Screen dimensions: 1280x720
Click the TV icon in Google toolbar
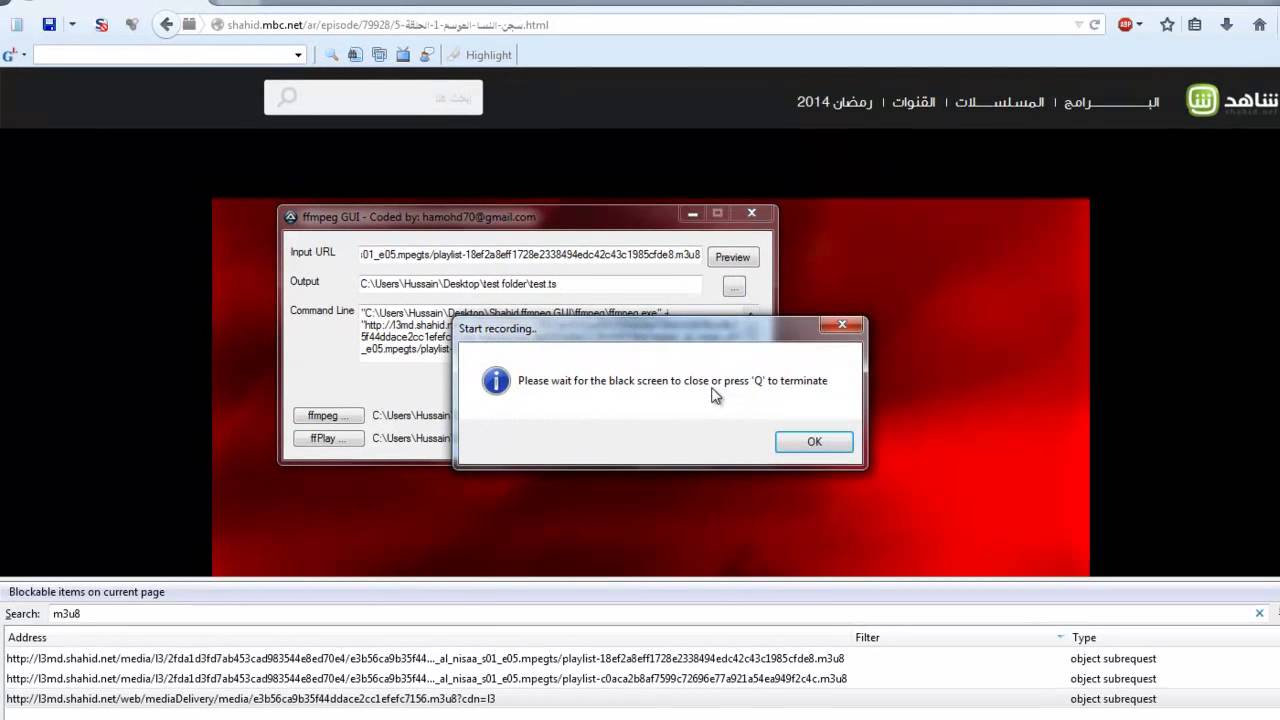click(403, 55)
